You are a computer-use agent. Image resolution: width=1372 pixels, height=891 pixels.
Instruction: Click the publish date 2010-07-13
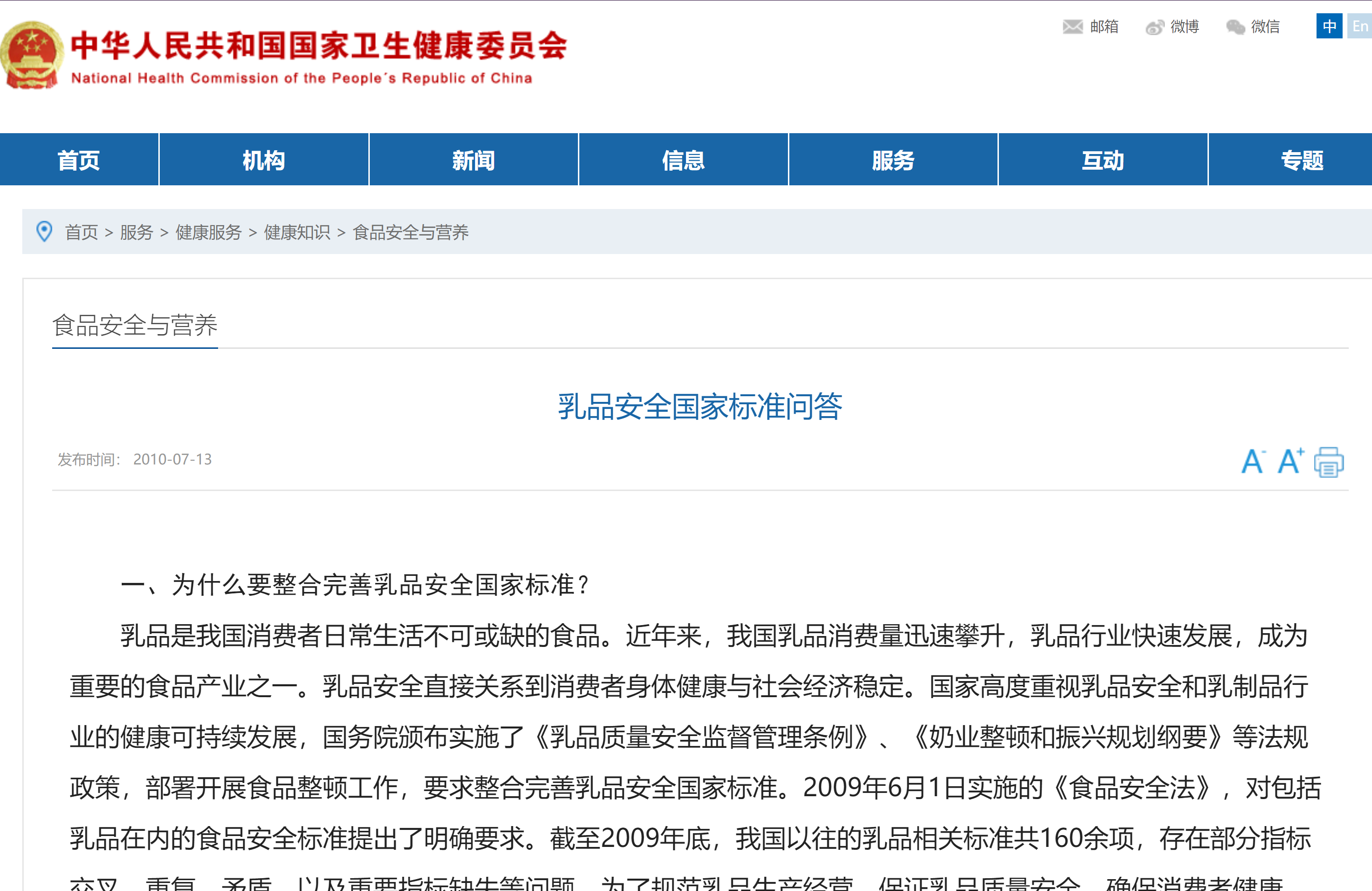point(173,459)
